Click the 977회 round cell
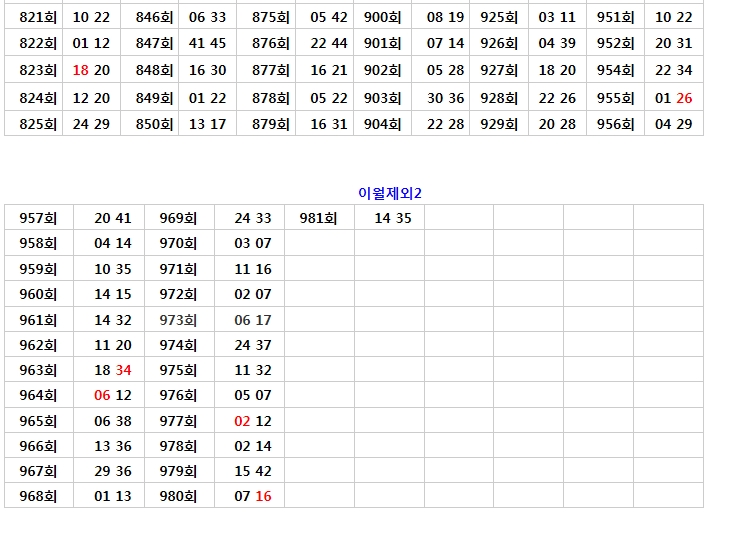This screenshot has width=730, height=533. click(x=179, y=421)
